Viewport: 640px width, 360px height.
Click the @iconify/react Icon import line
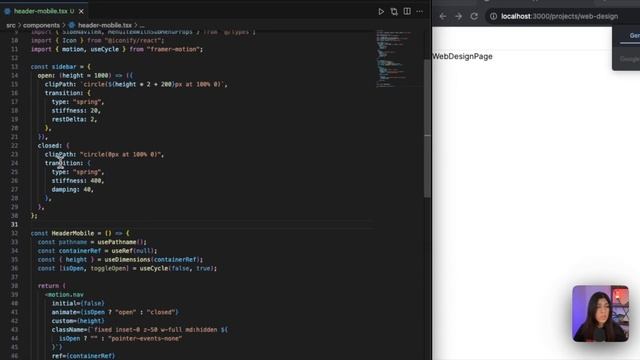pyautogui.click(x=98, y=40)
